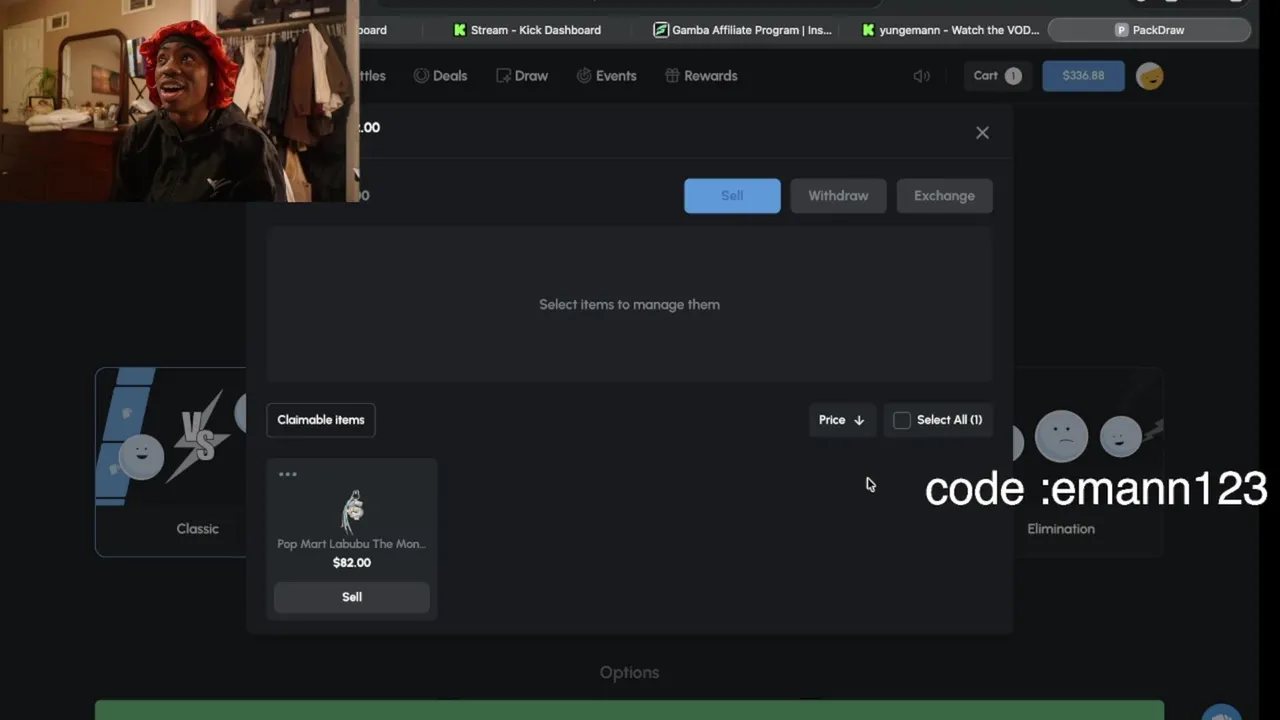Click the Draw icon in navbar

coord(504,76)
